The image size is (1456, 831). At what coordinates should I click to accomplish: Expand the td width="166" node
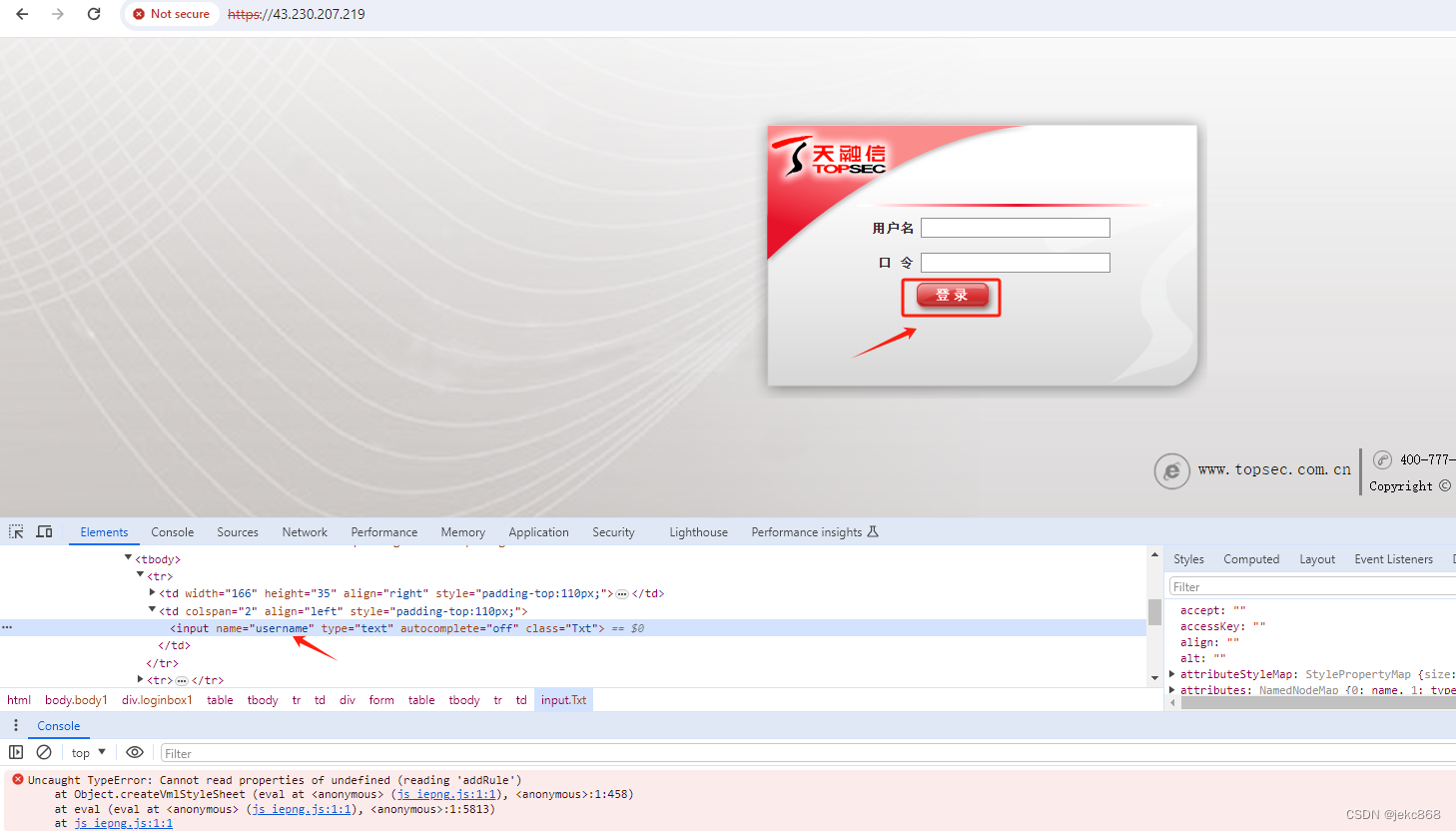click(152, 592)
